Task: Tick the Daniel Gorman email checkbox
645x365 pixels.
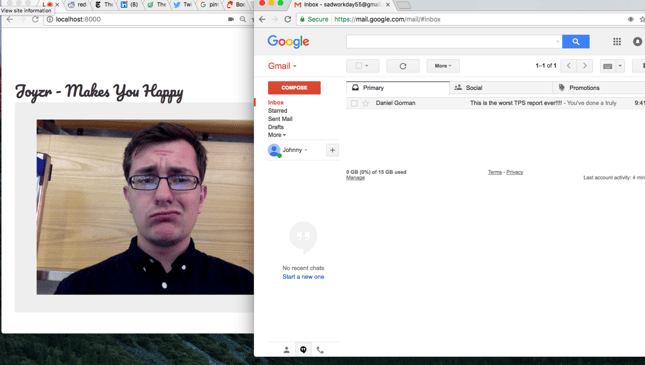Action: click(354, 103)
